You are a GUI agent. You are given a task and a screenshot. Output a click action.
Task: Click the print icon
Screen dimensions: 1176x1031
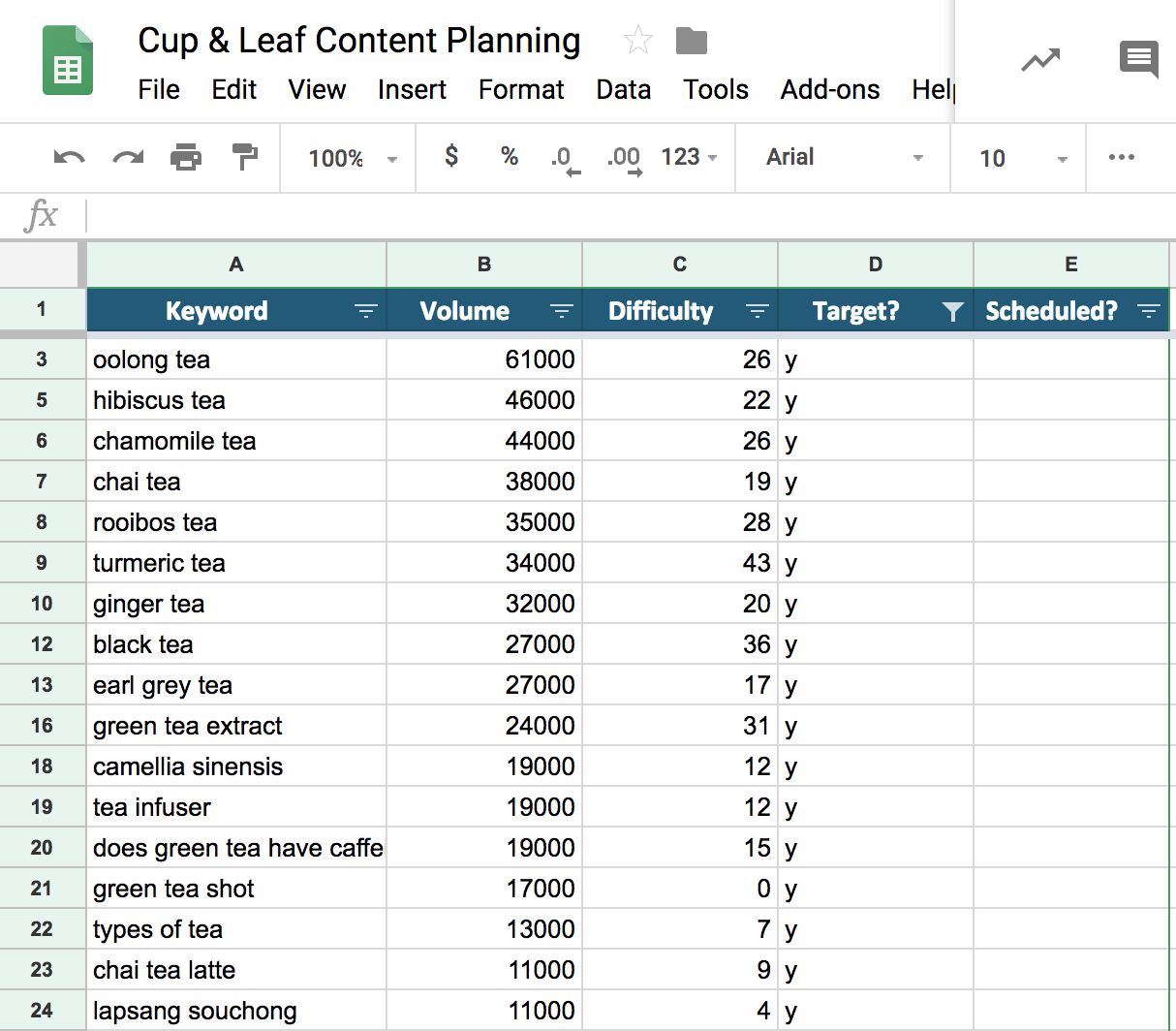click(186, 158)
